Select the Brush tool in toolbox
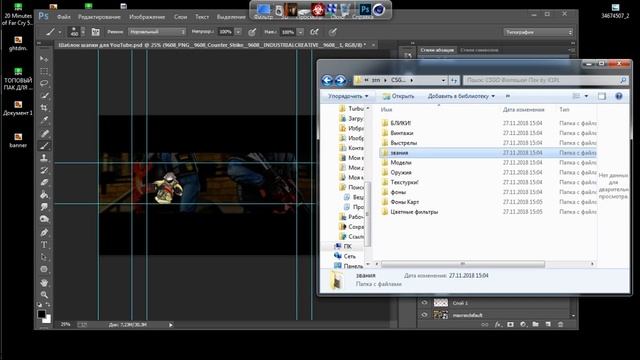Viewport: 640px width, 360px height. [x=44, y=146]
